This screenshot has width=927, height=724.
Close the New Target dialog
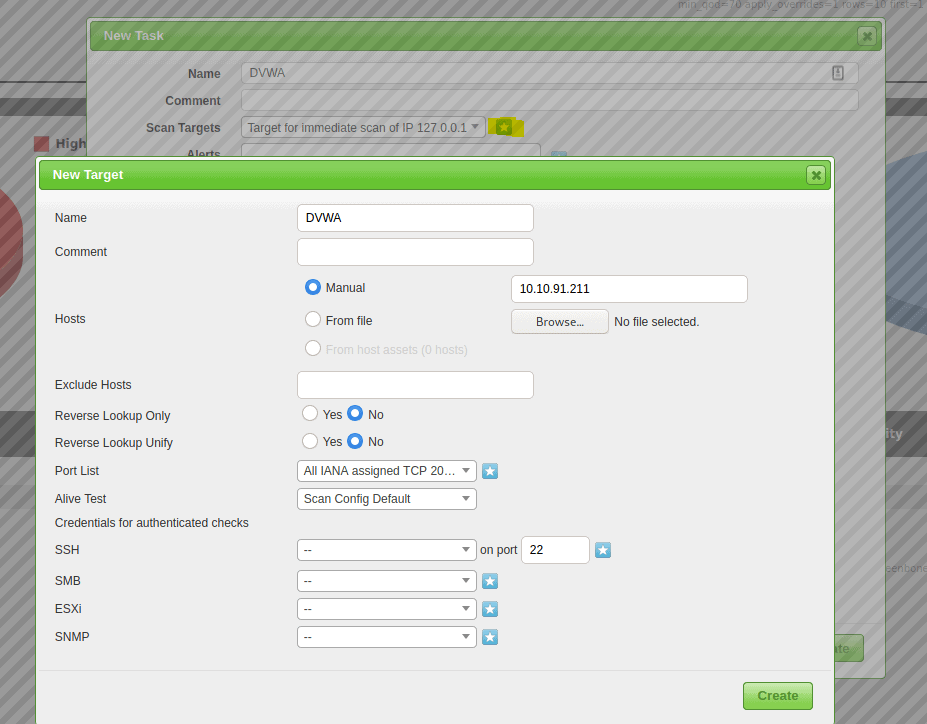tap(816, 175)
